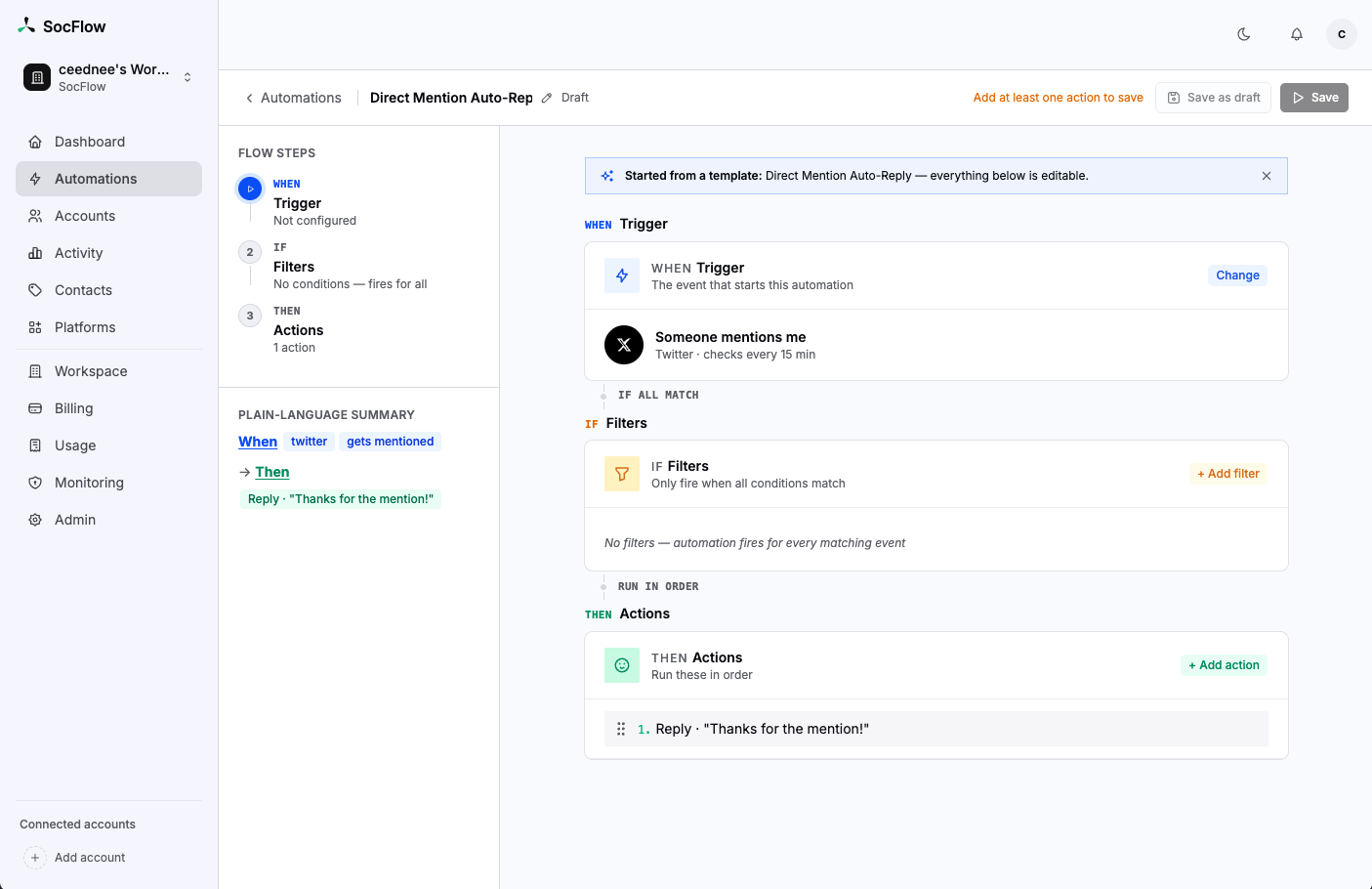Image resolution: width=1372 pixels, height=889 pixels.
Task: Select step 3 Actions circle
Action: click(250, 316)
